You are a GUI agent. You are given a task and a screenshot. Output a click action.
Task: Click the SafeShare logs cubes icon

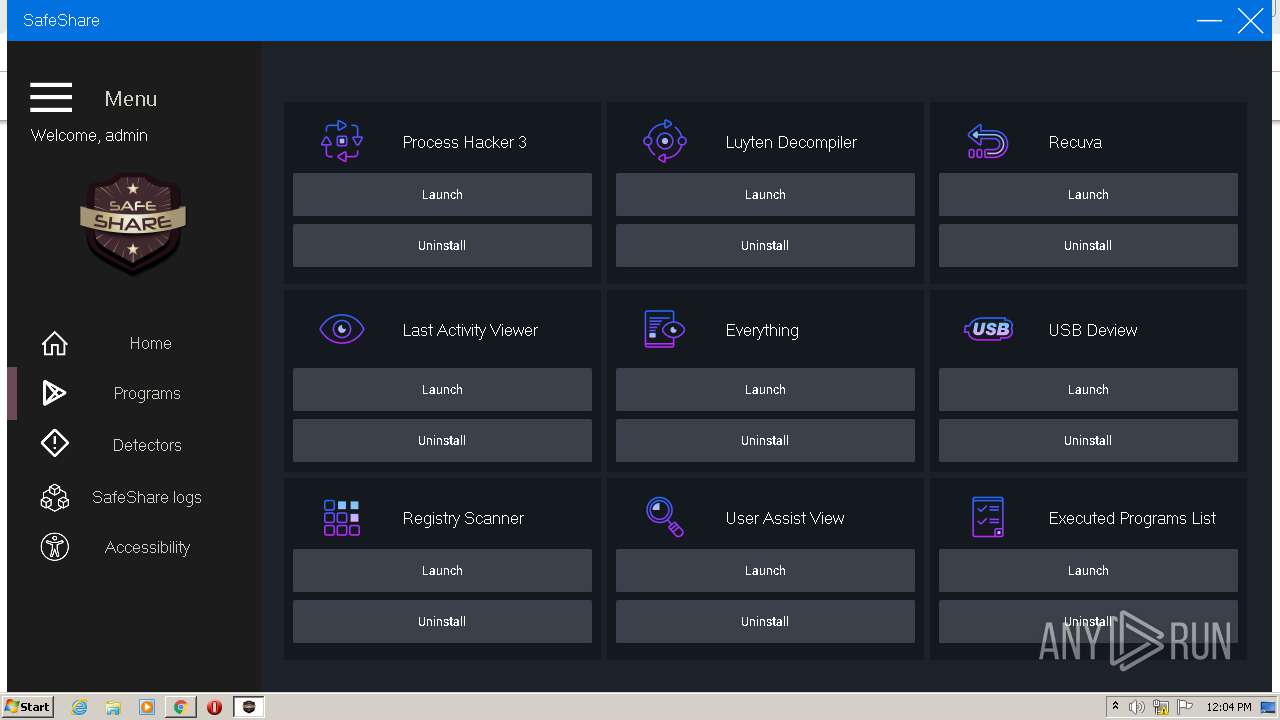pyautogui.click(x=54, y=497)
